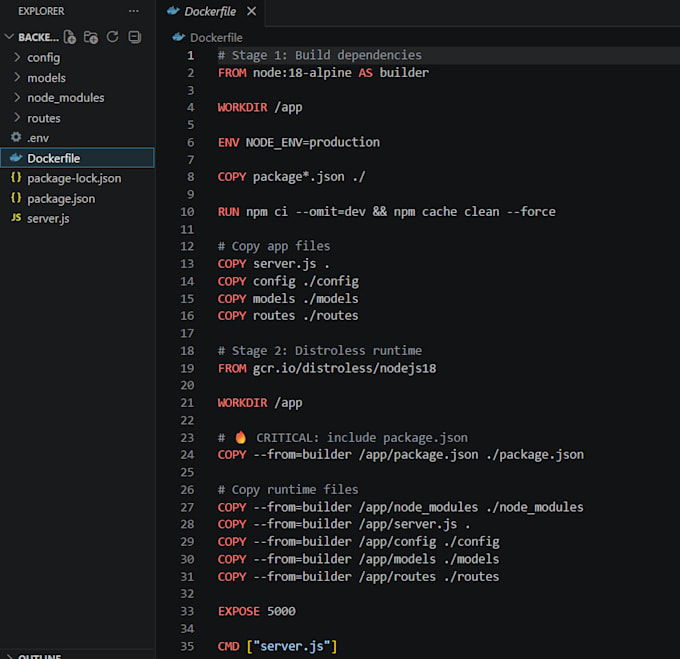
Task: Select the Dockerfile tab
Action: (x=211, y=12)
